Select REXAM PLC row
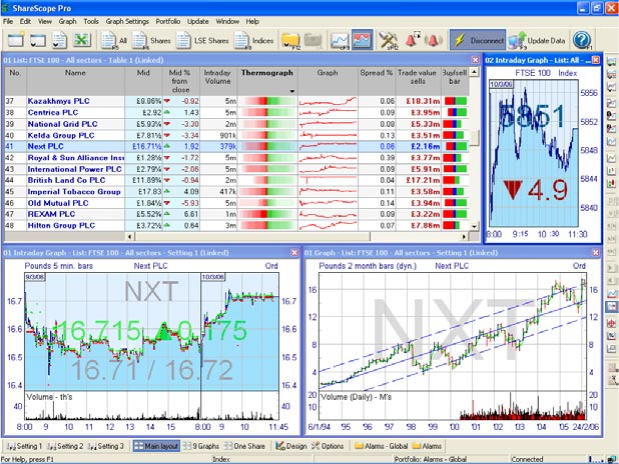619x464 pixels. tap(237, 214)
